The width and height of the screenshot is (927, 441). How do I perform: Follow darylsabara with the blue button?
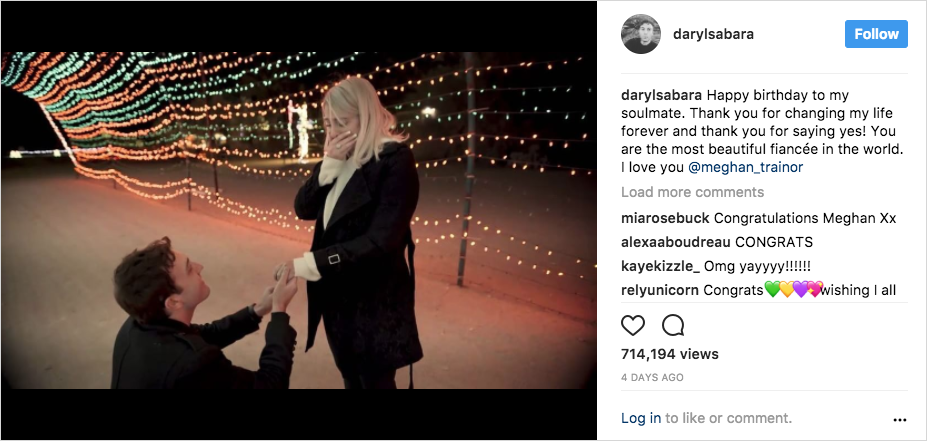coord(876,34)
